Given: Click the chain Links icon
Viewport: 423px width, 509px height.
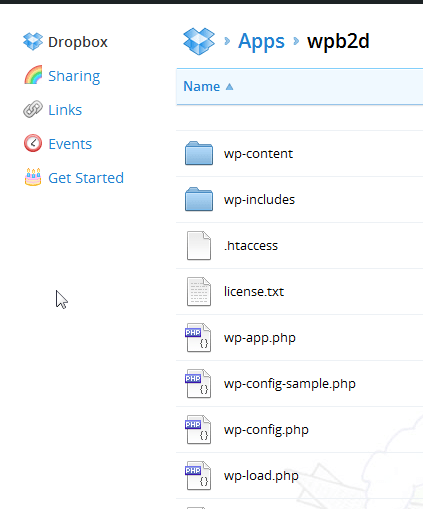Looking at the screenshot, I should 33,109.
